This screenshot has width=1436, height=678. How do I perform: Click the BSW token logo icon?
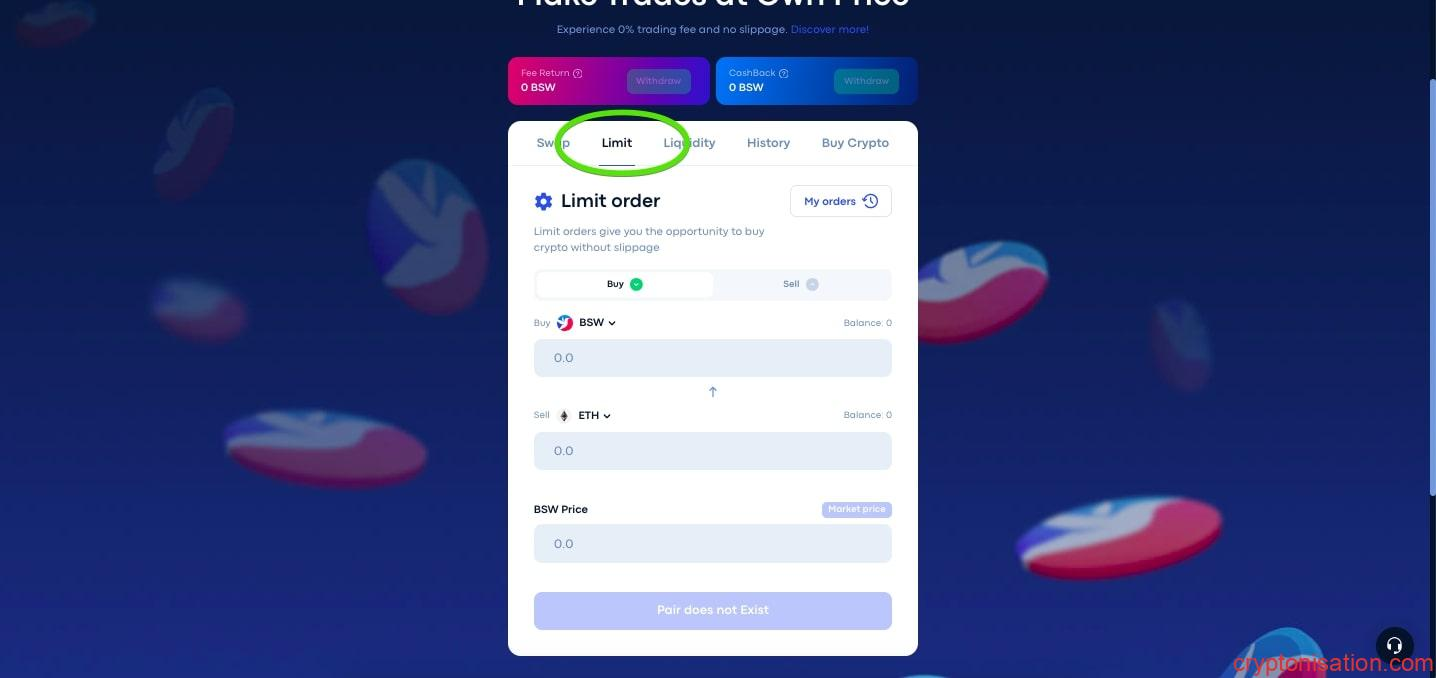tap(565, 323)
